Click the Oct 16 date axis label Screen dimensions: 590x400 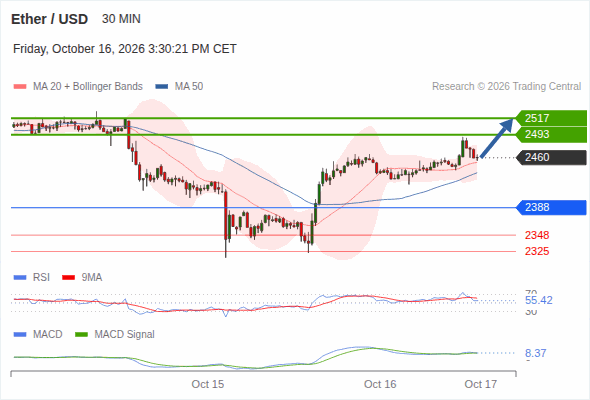(380, 384)
